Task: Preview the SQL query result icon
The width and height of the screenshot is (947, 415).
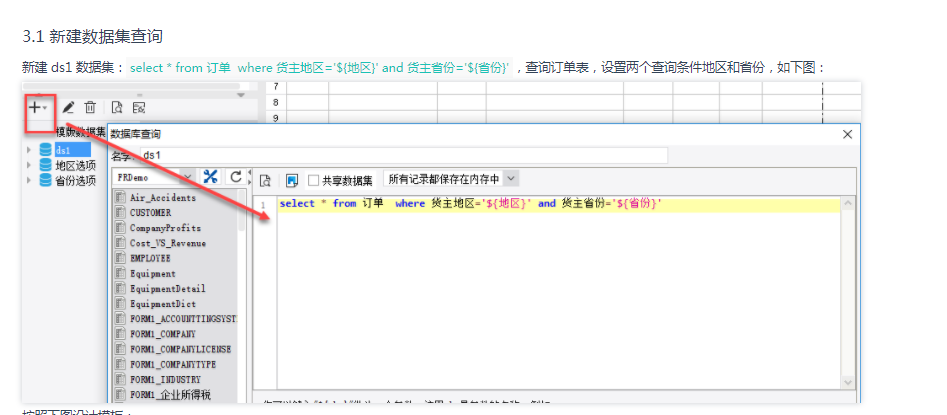Action: [x=265, y=180]
